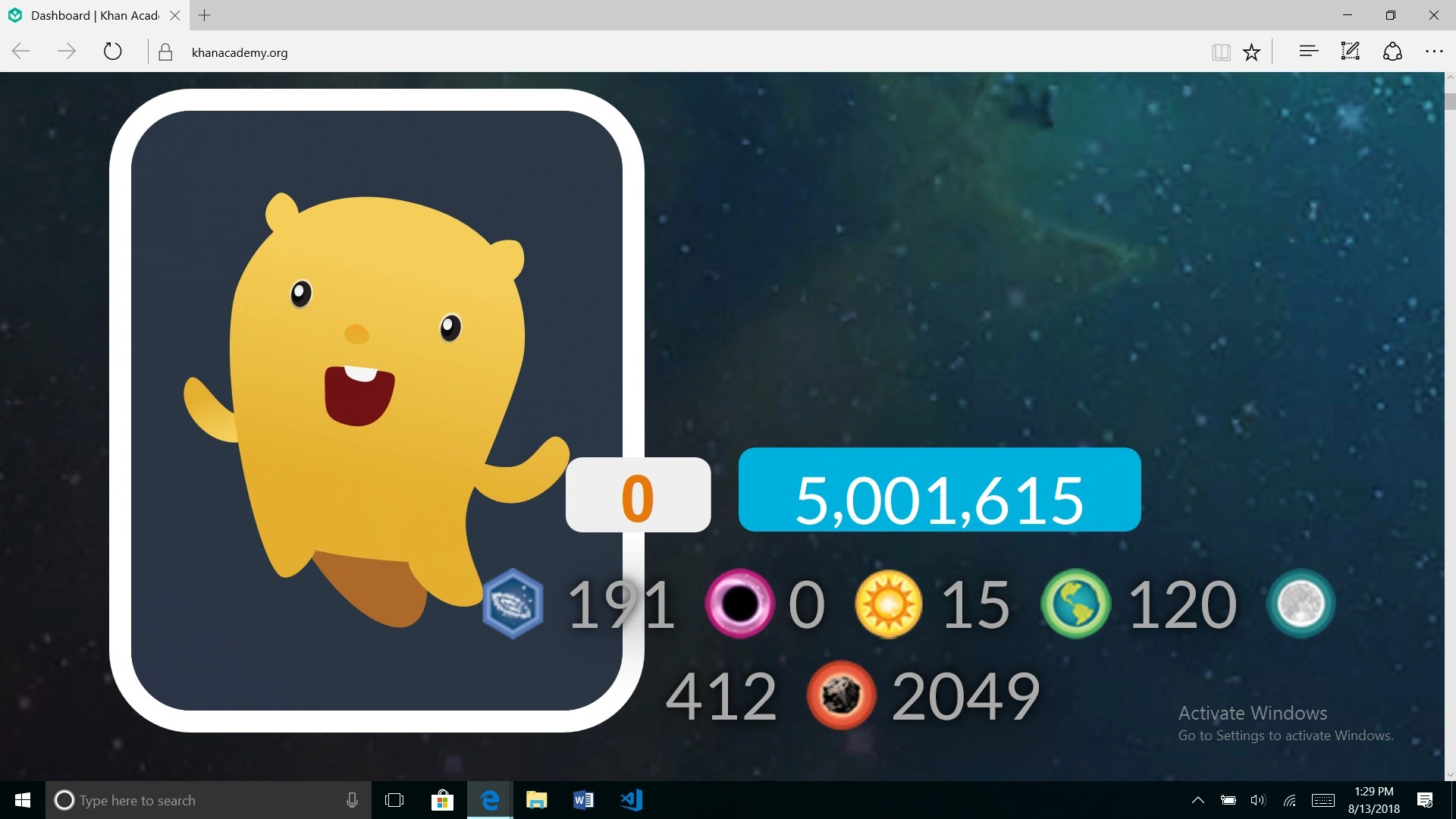Click the 5,001,615 energy points box
The height and width of the screenshot is (819, 1456).
[940, 490]
